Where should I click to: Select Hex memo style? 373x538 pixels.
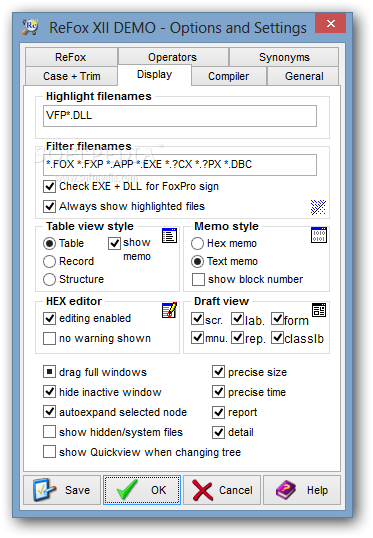pyautogui.click(x=197, y=243)
